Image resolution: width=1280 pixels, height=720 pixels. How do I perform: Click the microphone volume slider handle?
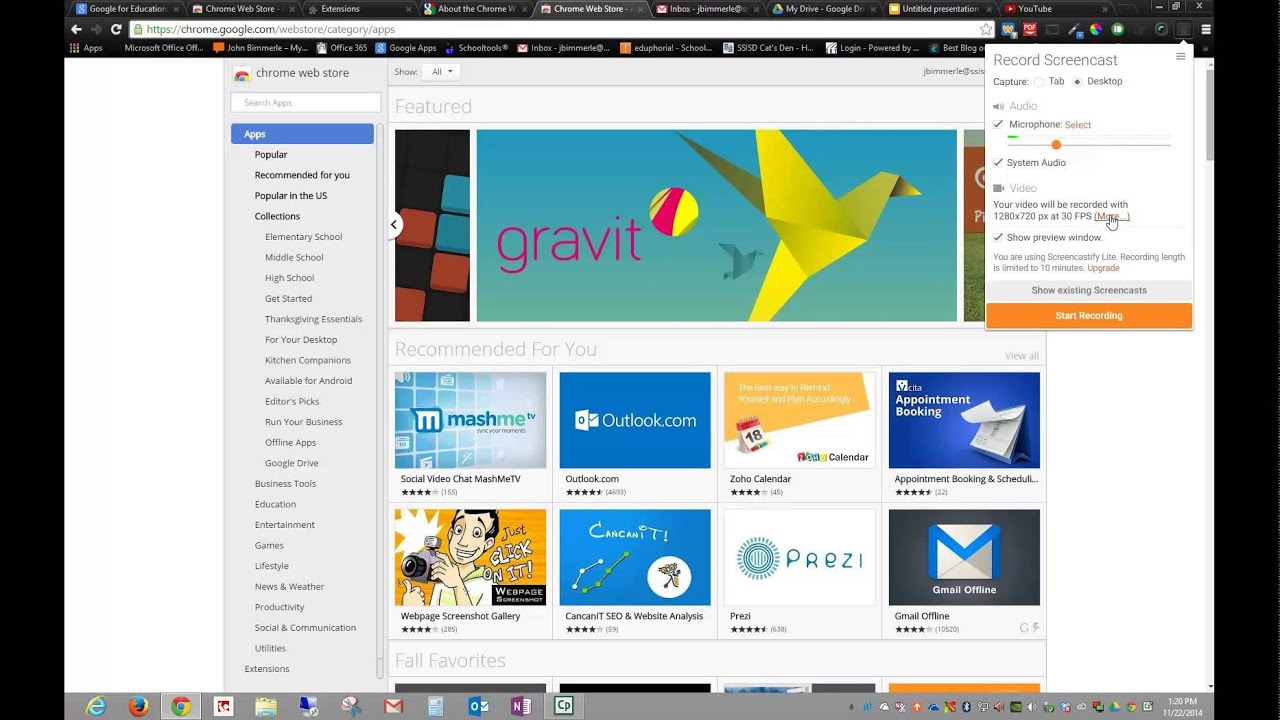click(x=1056, y=145)
